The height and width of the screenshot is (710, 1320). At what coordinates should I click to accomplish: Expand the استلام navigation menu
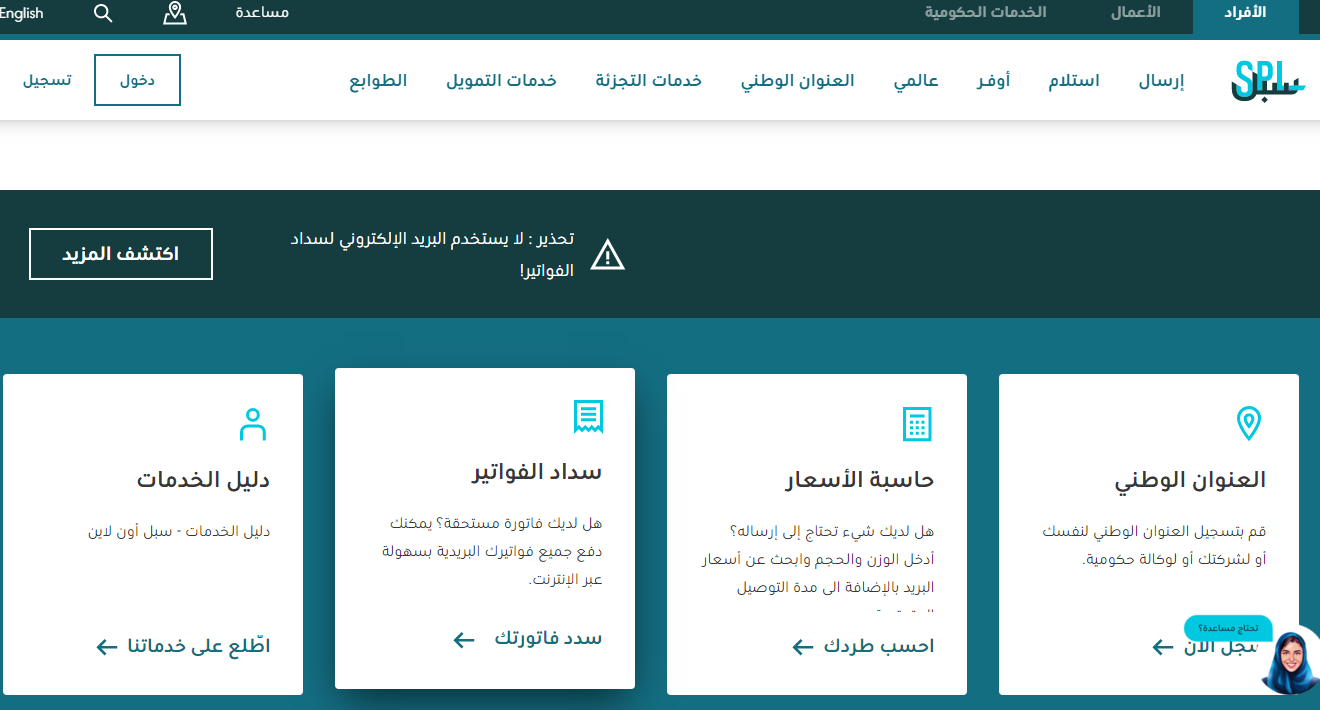[1073, 81]
